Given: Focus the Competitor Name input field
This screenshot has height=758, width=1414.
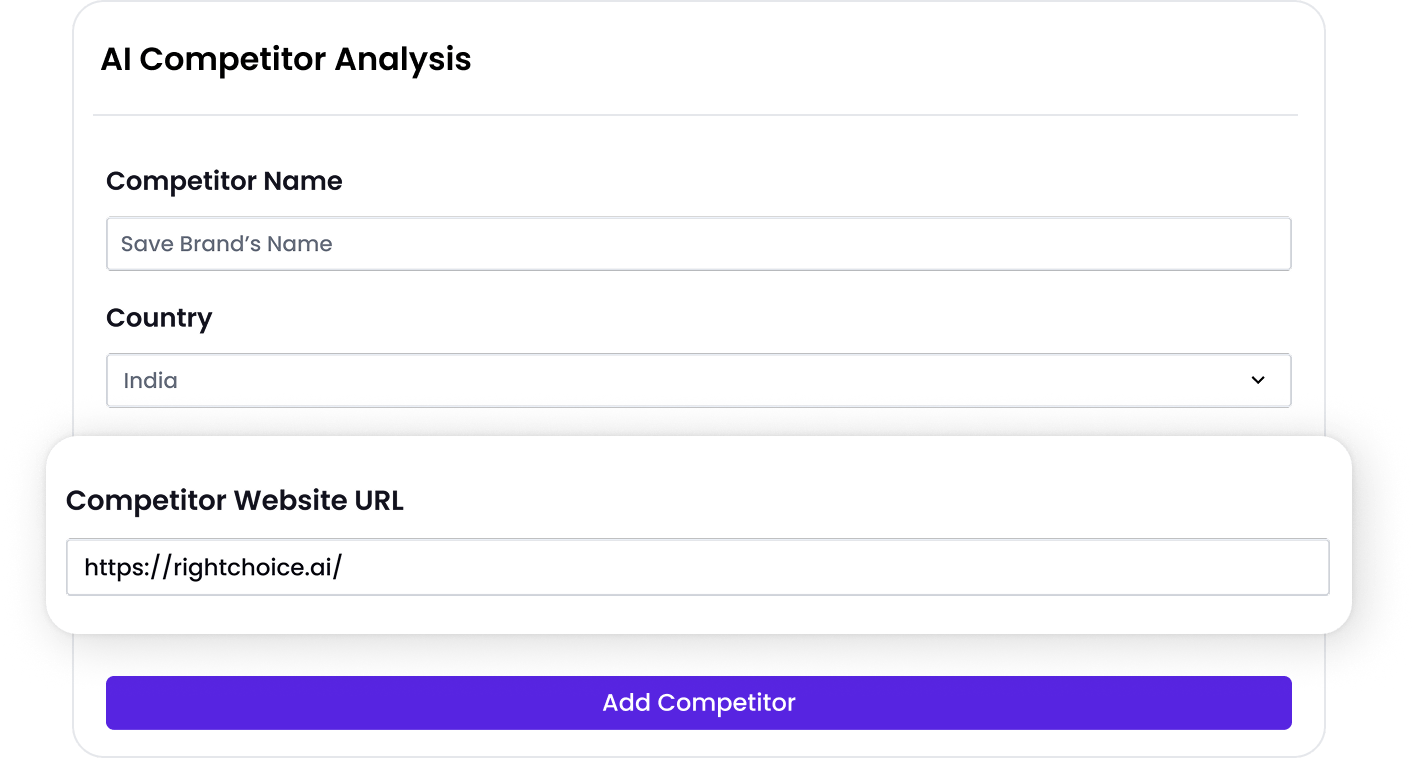Looking at the screenshot, I should pyautogui.click(x=698, y=244).
